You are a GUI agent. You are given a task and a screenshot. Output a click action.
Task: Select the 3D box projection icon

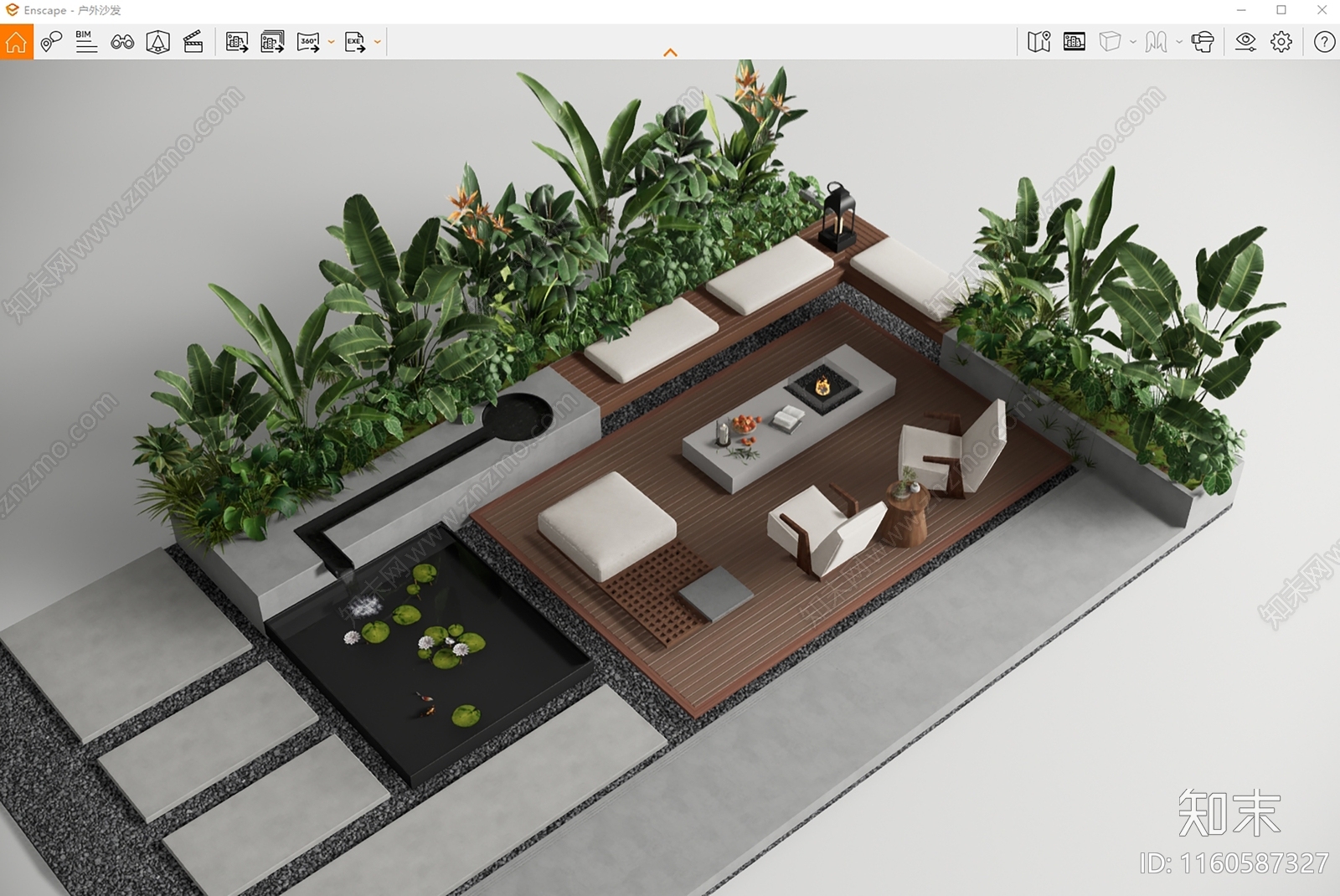pos(1110,41)
